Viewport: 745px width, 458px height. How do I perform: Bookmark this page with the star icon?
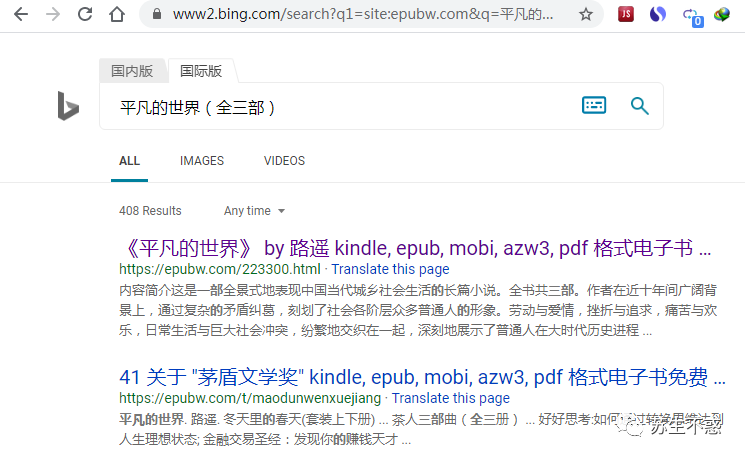(585, 14)
